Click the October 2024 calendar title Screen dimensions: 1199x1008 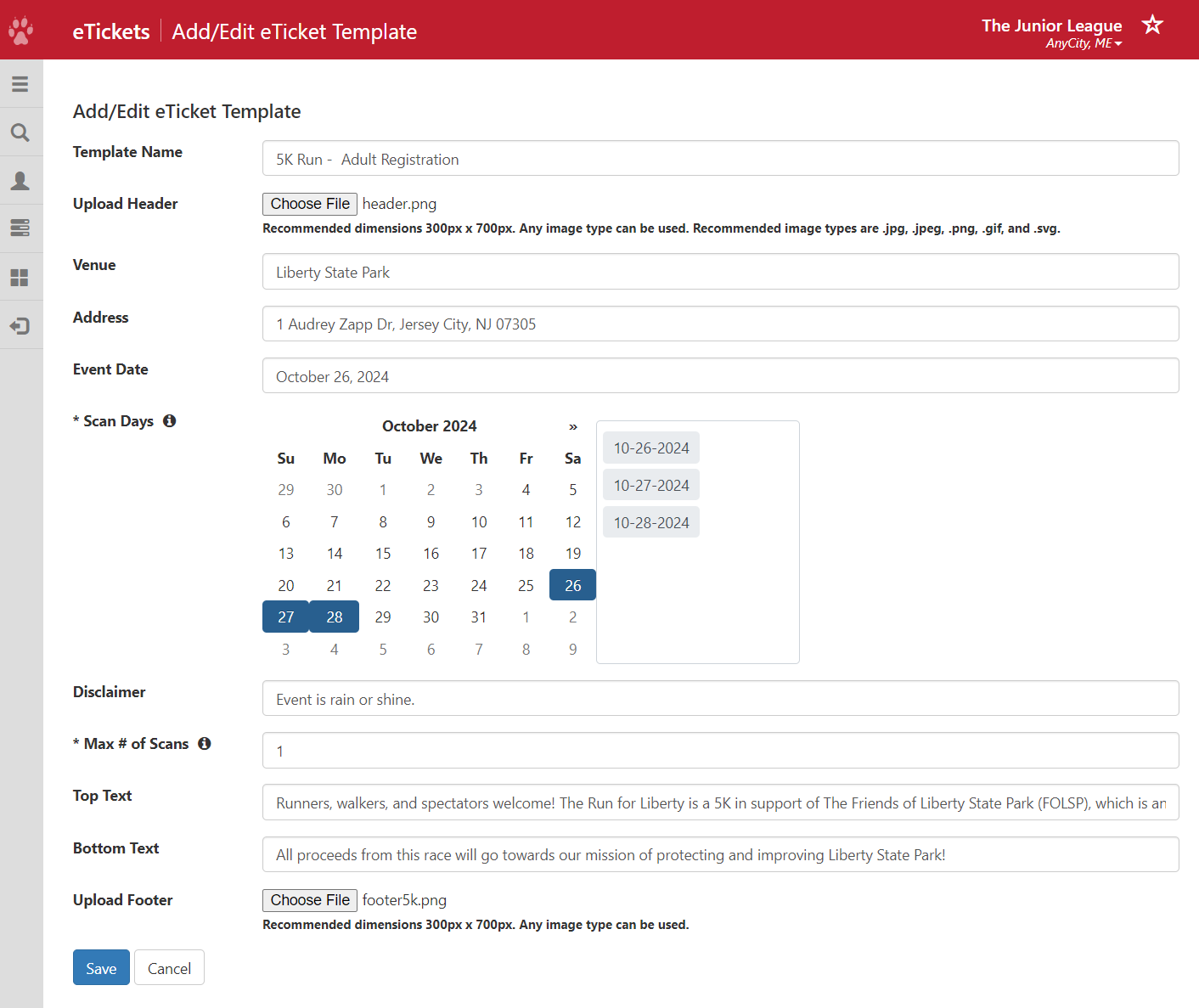[x=430, y=426]
